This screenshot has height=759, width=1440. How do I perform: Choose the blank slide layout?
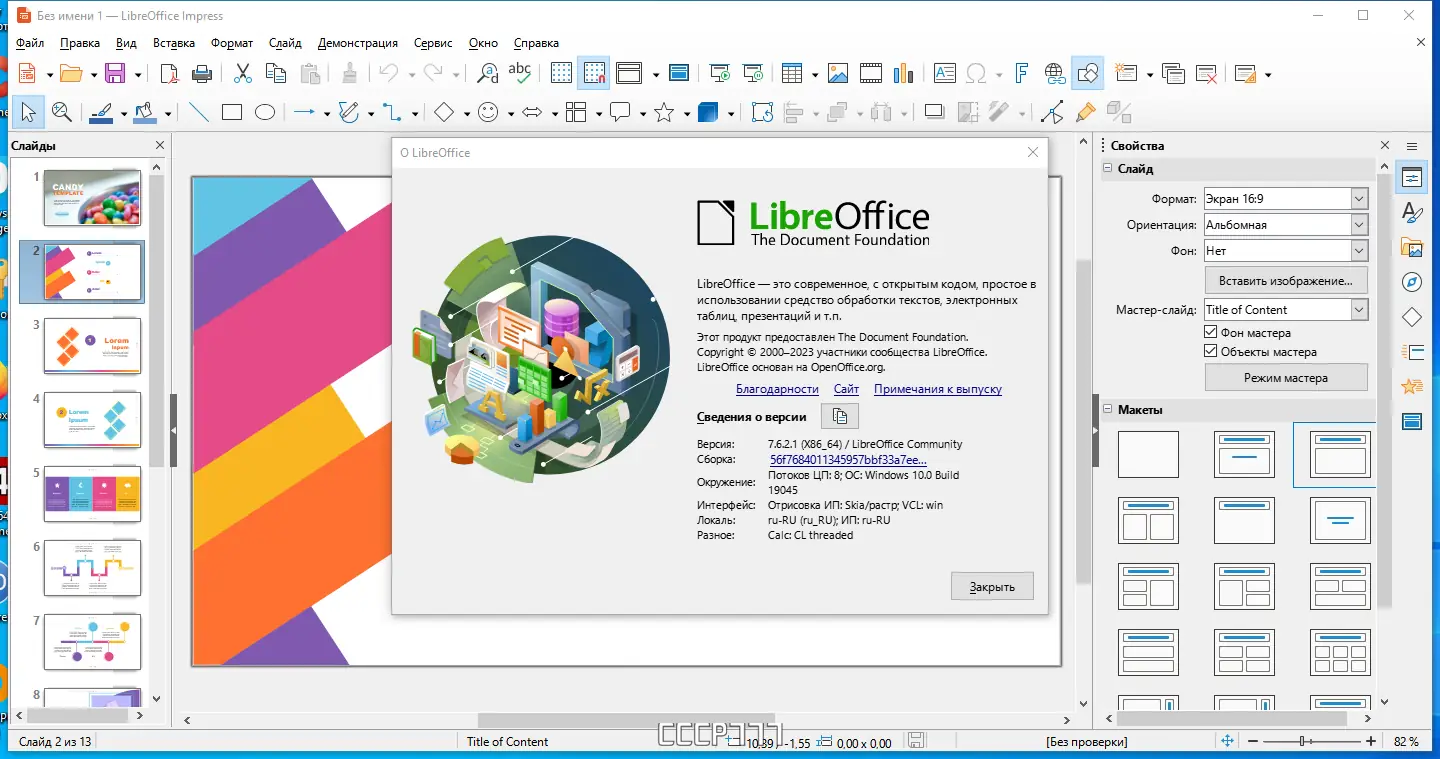1148,454
